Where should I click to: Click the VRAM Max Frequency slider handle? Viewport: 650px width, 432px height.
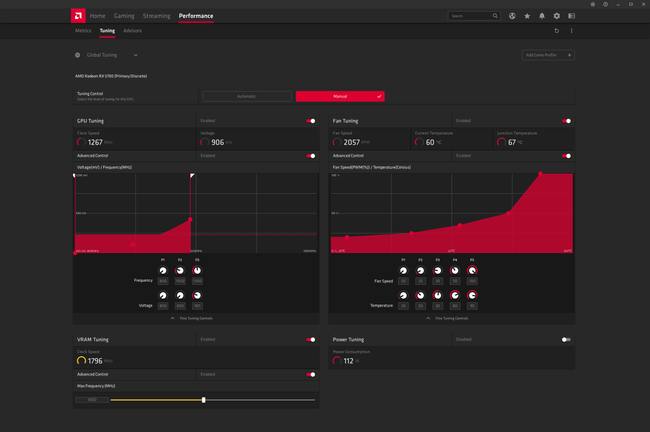coord(204,400)
